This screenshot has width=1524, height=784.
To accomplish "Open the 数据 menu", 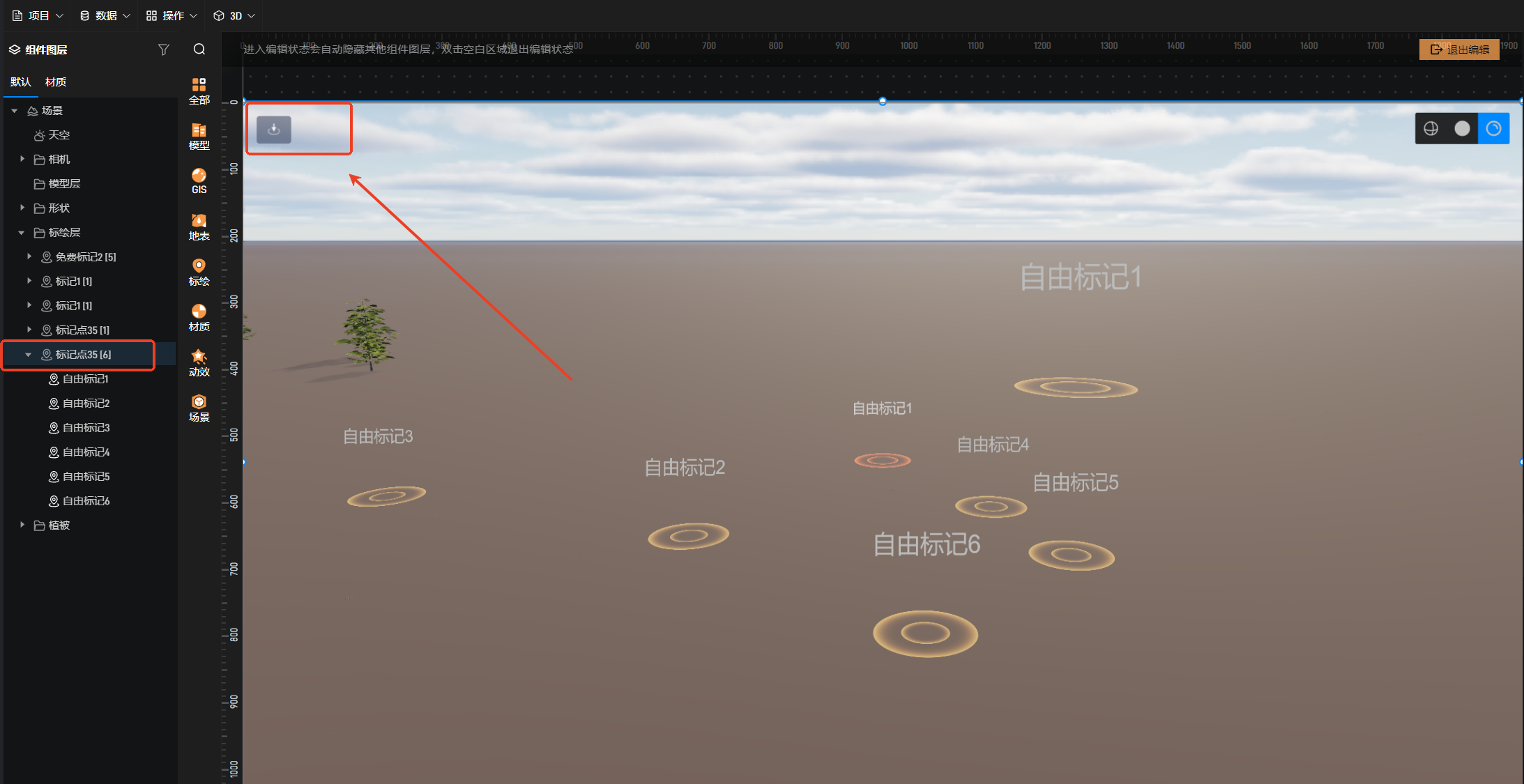I will pos(105,15).
